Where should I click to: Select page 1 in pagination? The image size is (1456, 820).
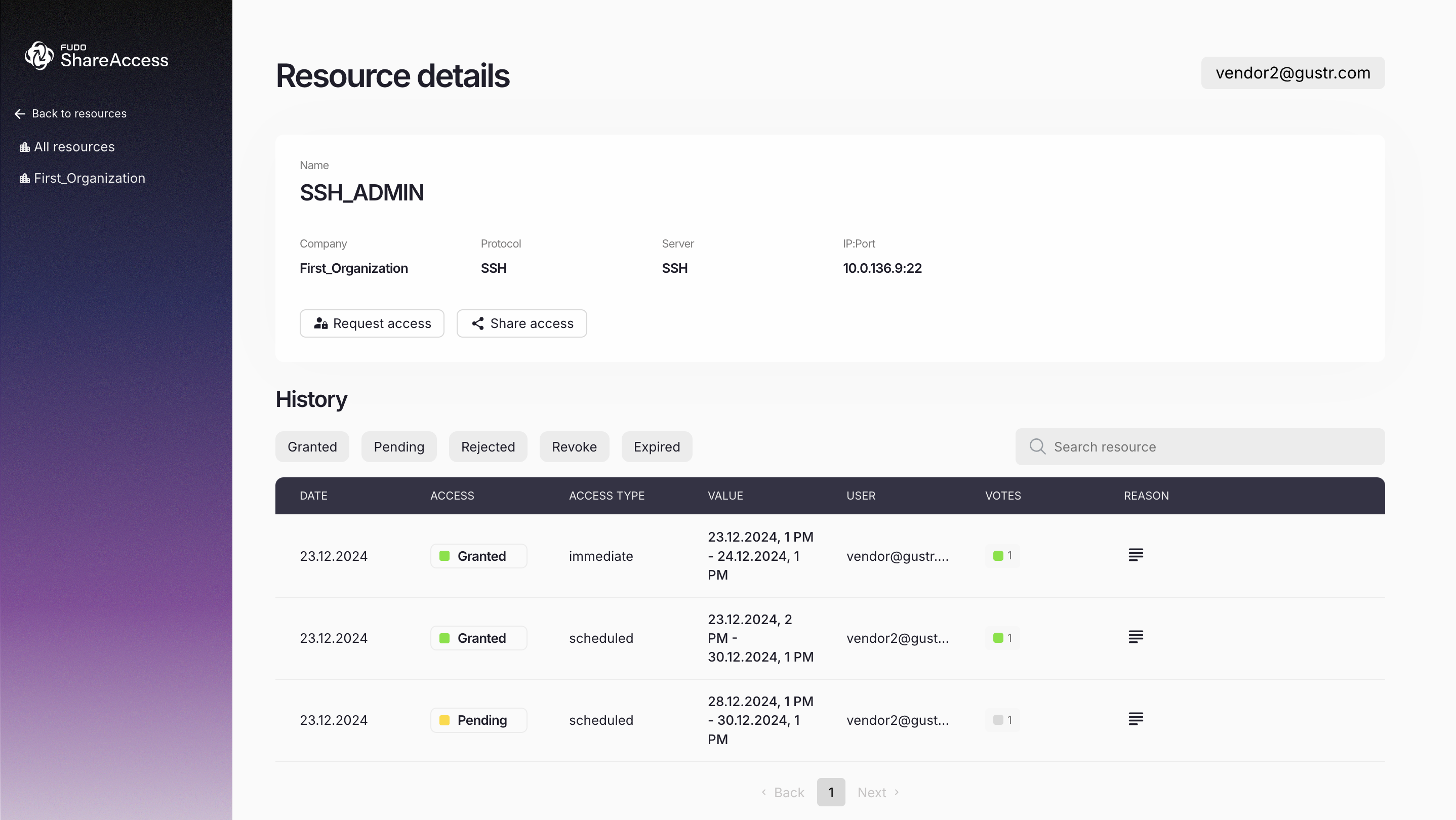831,792
